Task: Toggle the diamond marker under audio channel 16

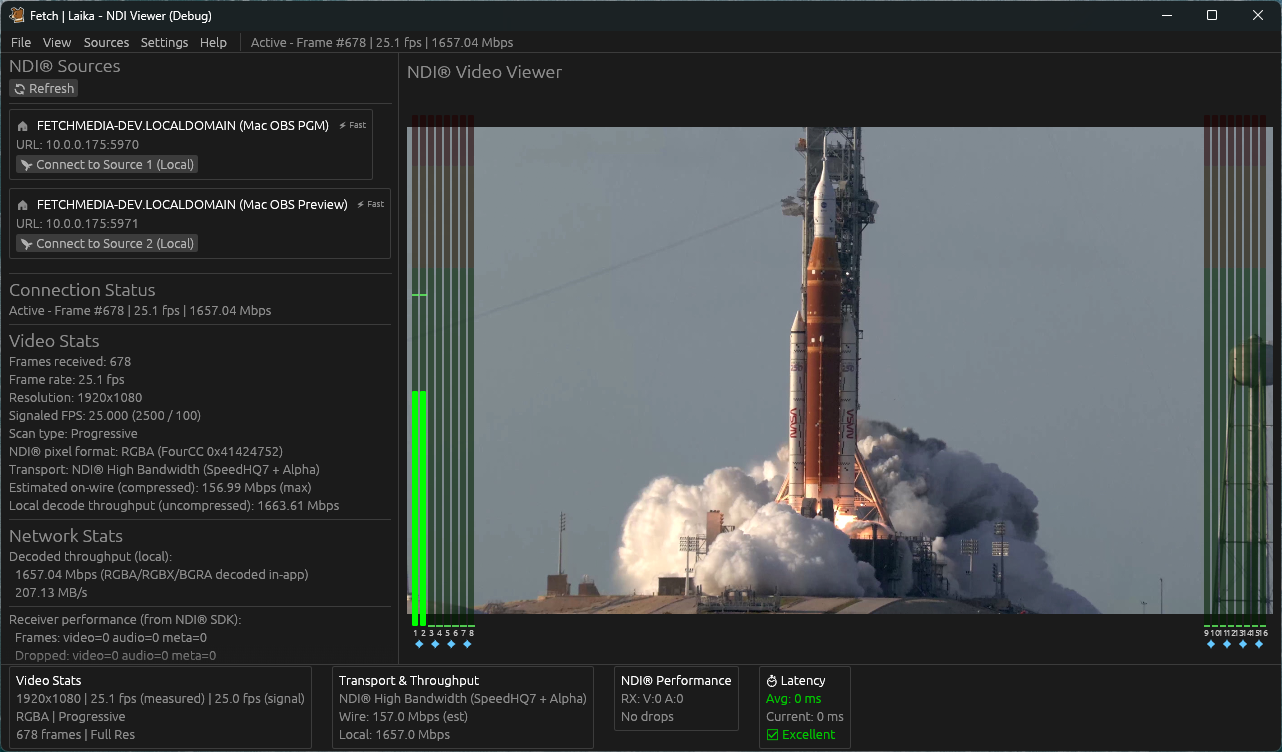Action: coord(1259,644)
